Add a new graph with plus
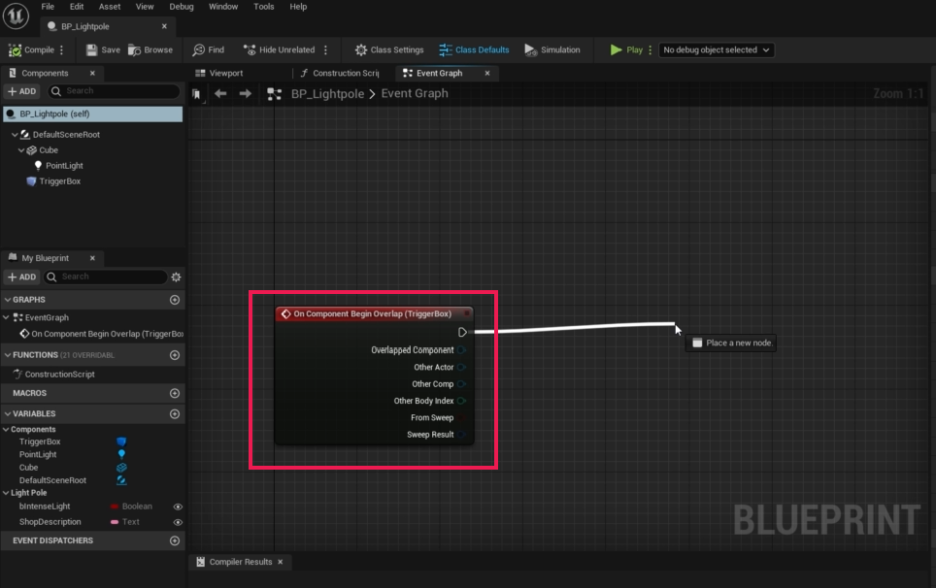The height and width of the screenshot is (588, 936). pos(174,300)
